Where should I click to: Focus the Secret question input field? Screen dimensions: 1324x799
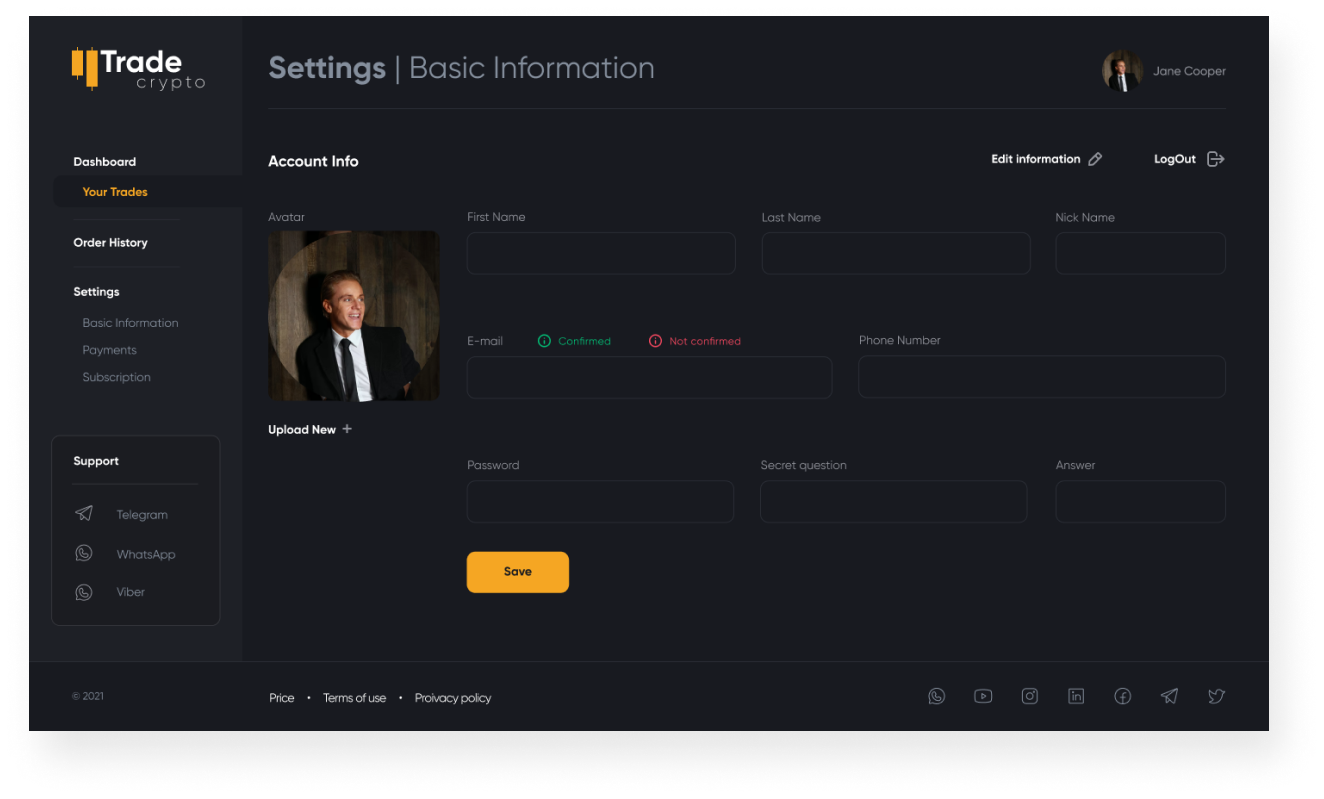click(893, 502)
